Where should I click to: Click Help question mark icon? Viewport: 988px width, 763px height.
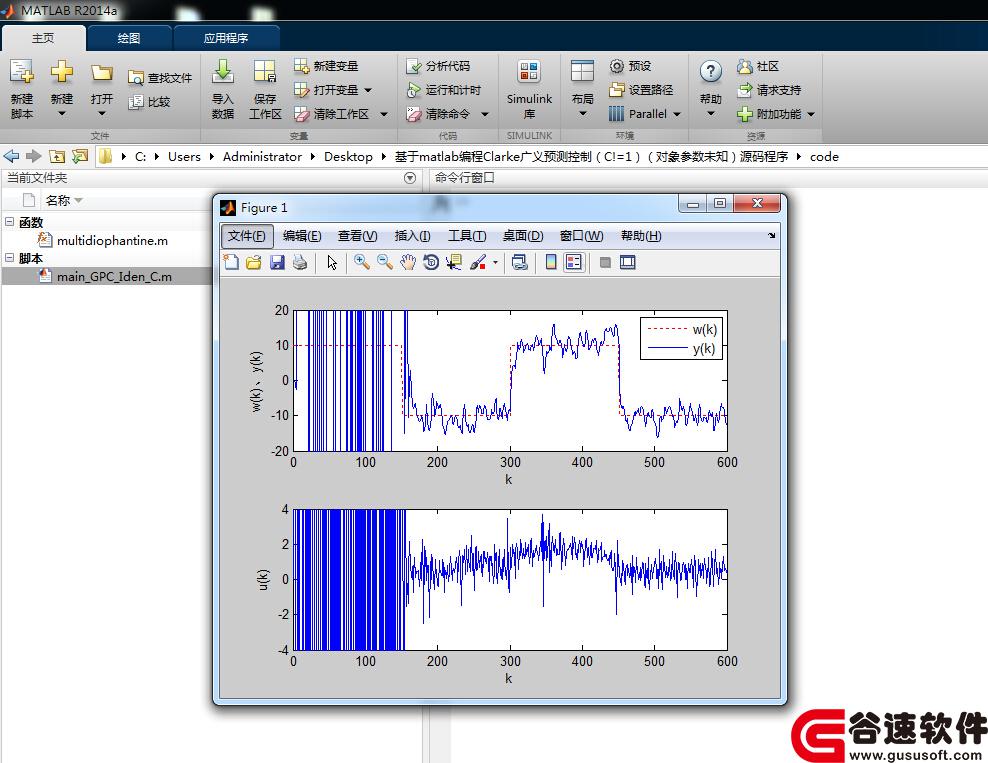(710, 72)
